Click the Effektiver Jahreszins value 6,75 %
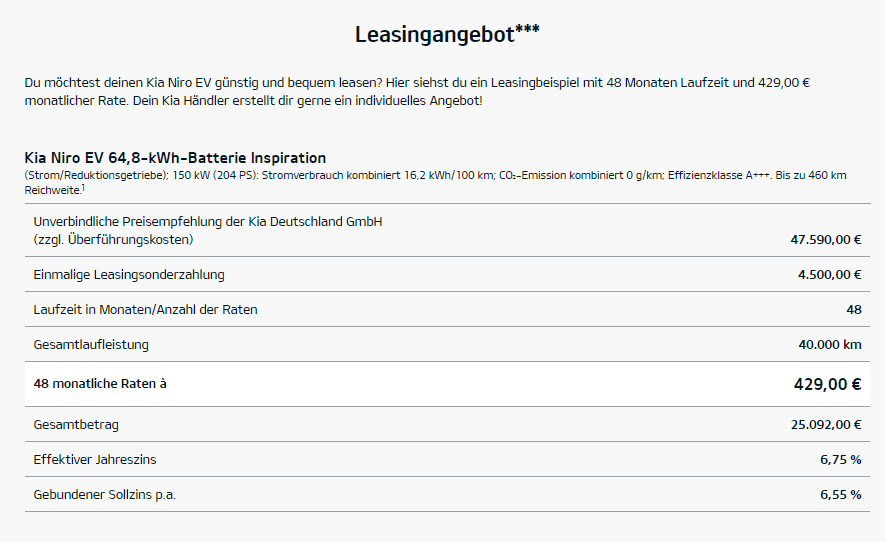The height and width of the screenshot is (542, 885). (x=840, y=459)
